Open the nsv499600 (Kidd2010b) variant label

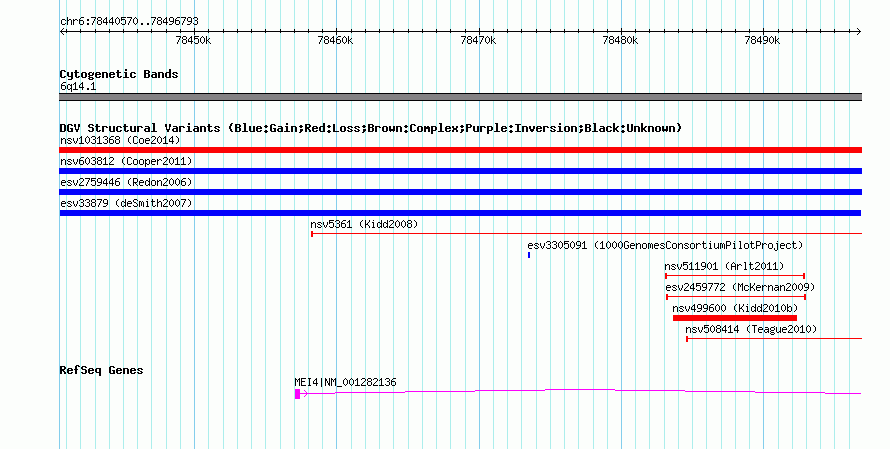coord(735,308)
